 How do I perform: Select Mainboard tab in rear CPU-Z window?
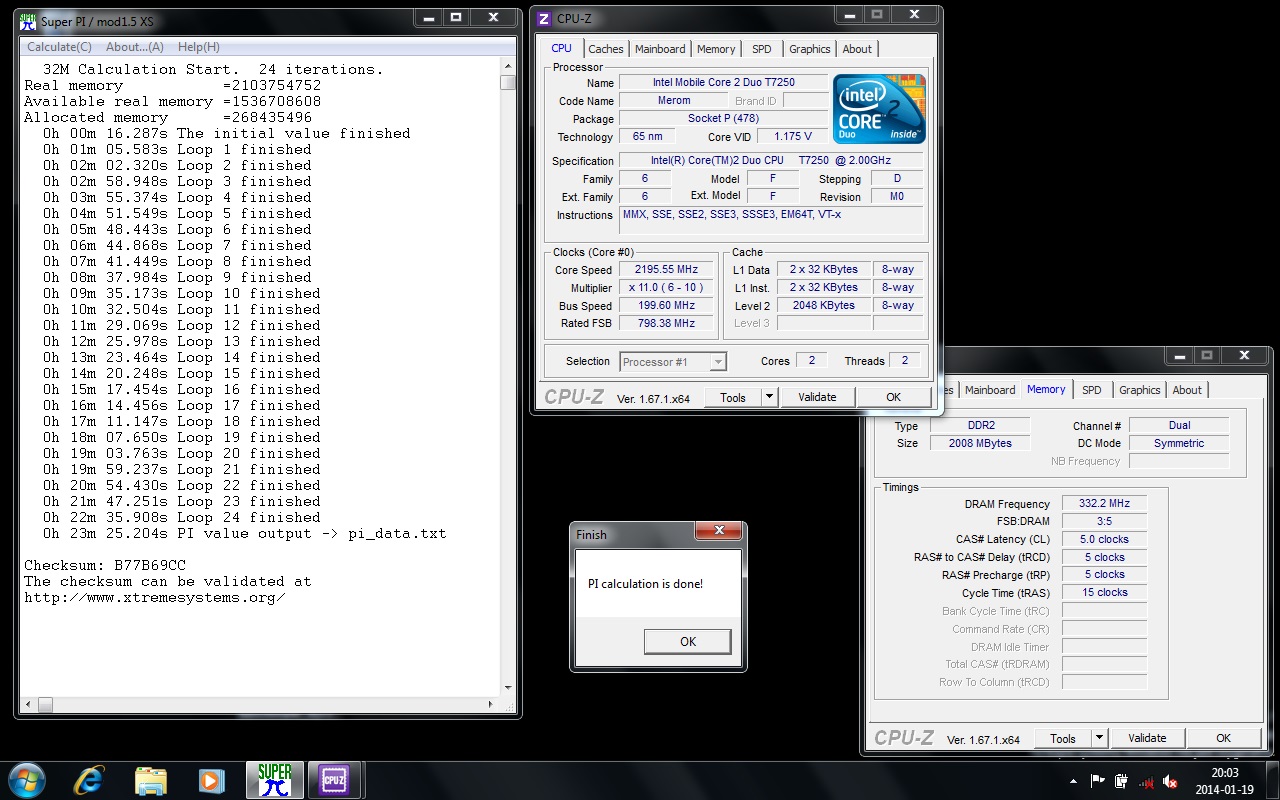990,390
